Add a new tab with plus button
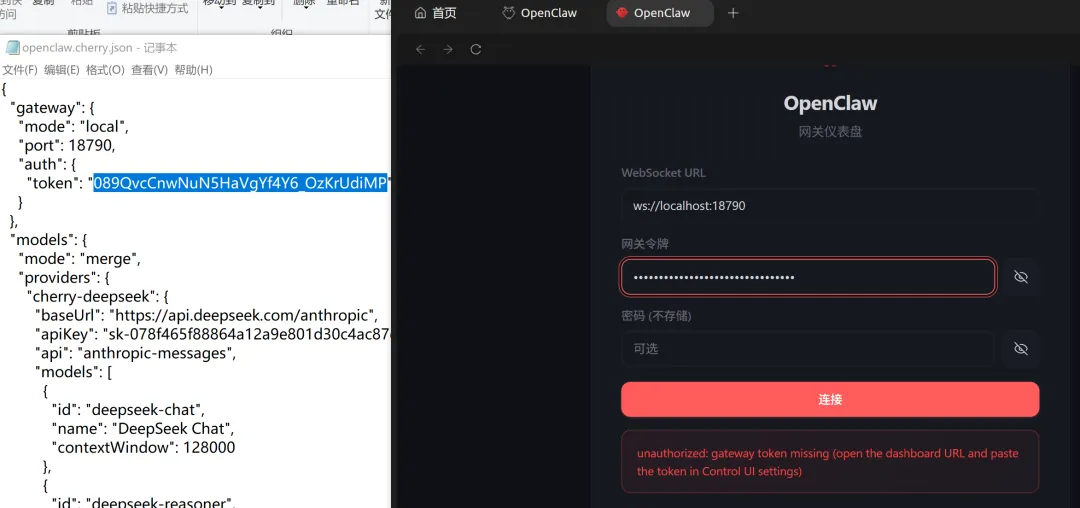This screenshot has height=508, width=1080. [x=733, y=13]
